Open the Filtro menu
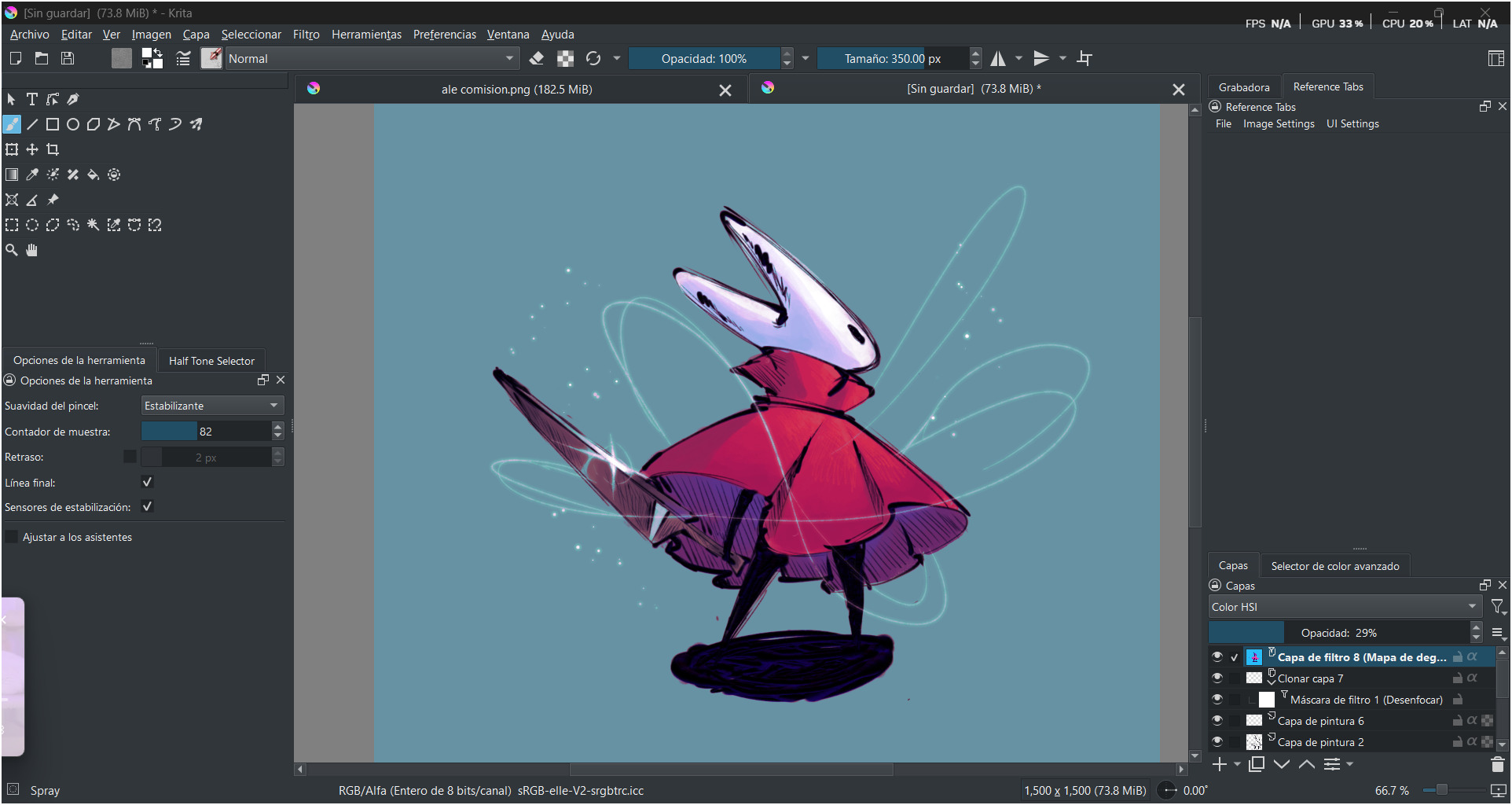 (x=306, y=35)
